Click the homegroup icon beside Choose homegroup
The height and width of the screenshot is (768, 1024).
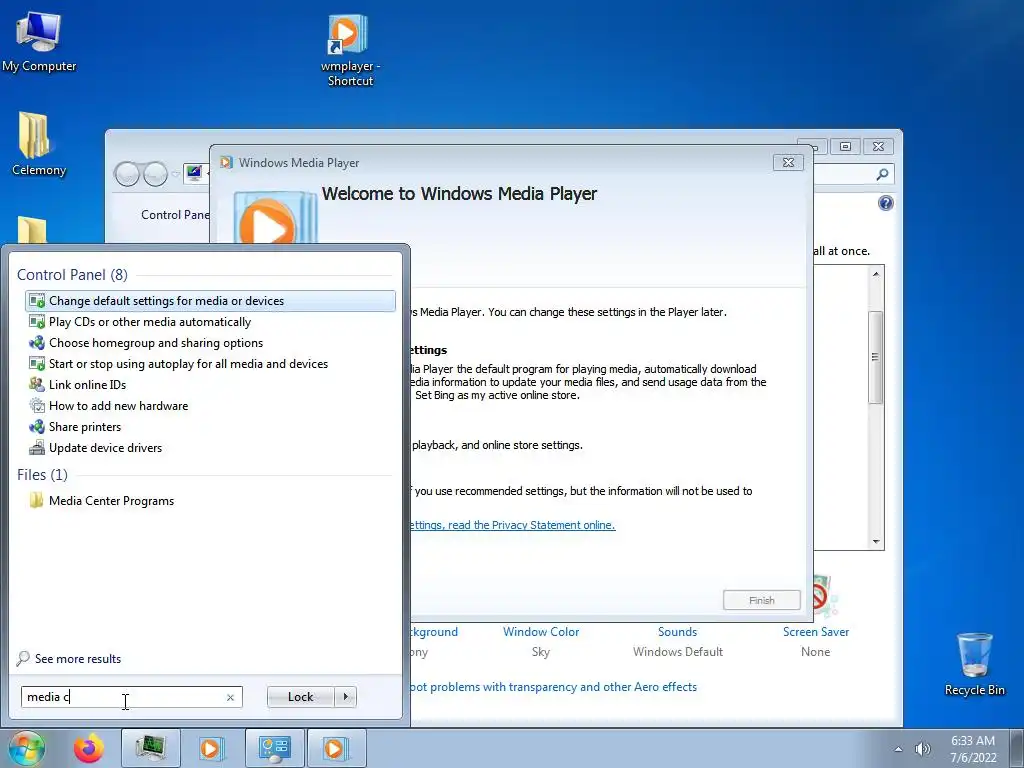37,343
